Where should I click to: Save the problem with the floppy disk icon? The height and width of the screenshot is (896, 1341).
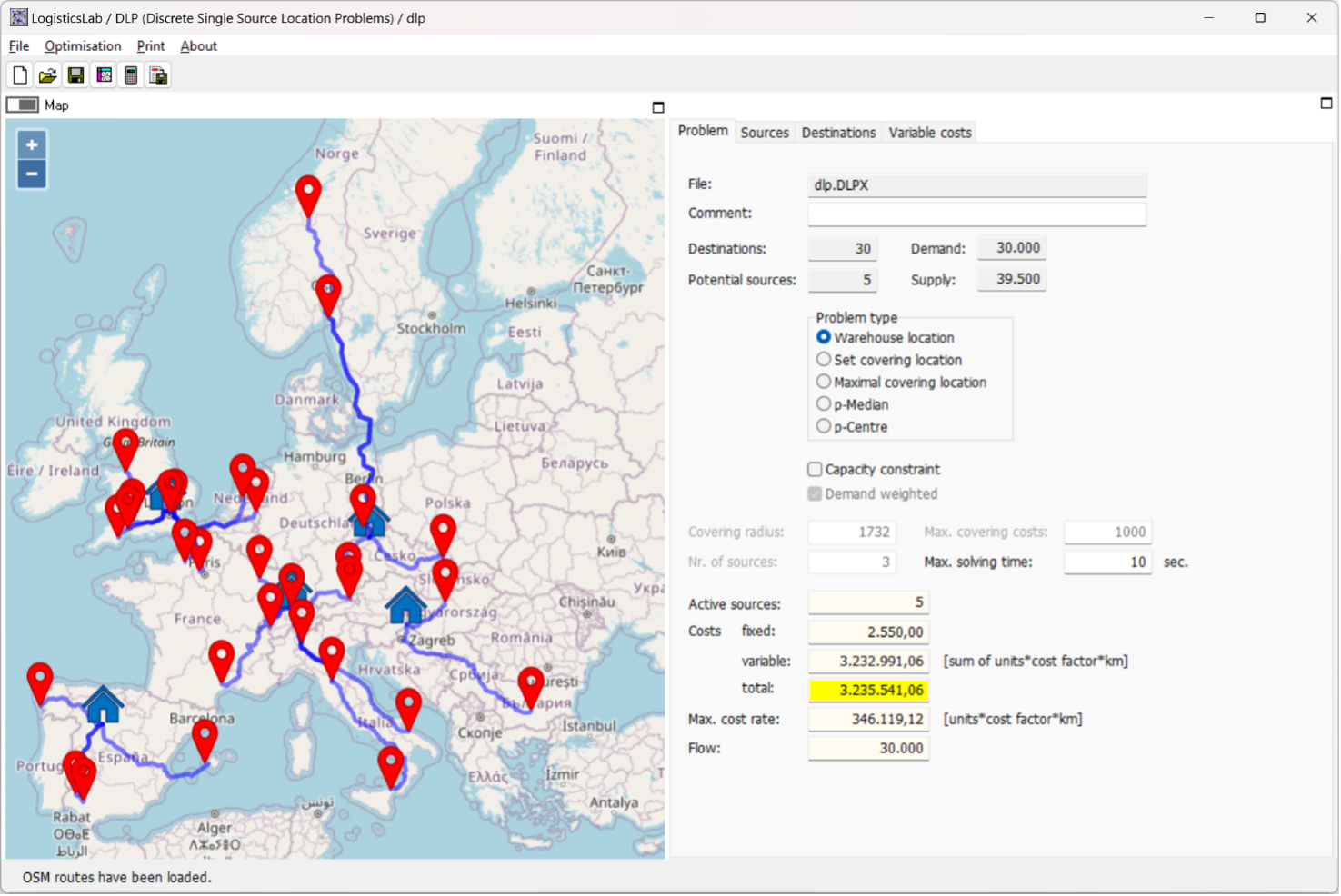[75, 75]
